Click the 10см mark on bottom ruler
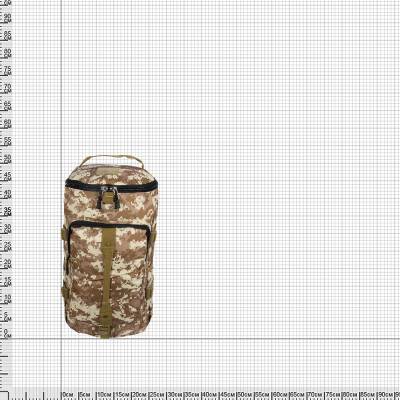Image resolution: width=400 pixels, height=400 pixels. tap(103, 395)
